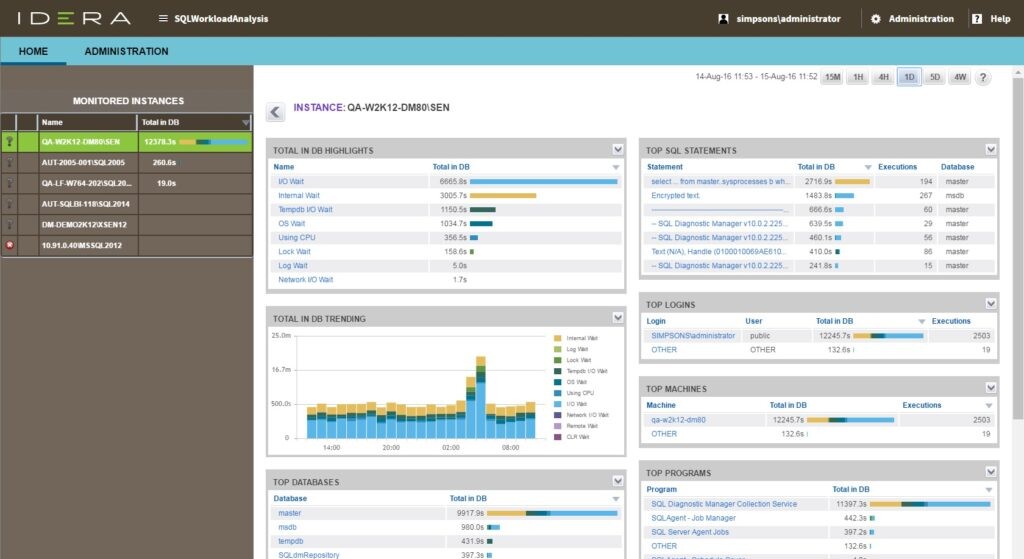Screen dimensions: 1024x559
Task: Go to the HOME tab
Action: point(33,51)
